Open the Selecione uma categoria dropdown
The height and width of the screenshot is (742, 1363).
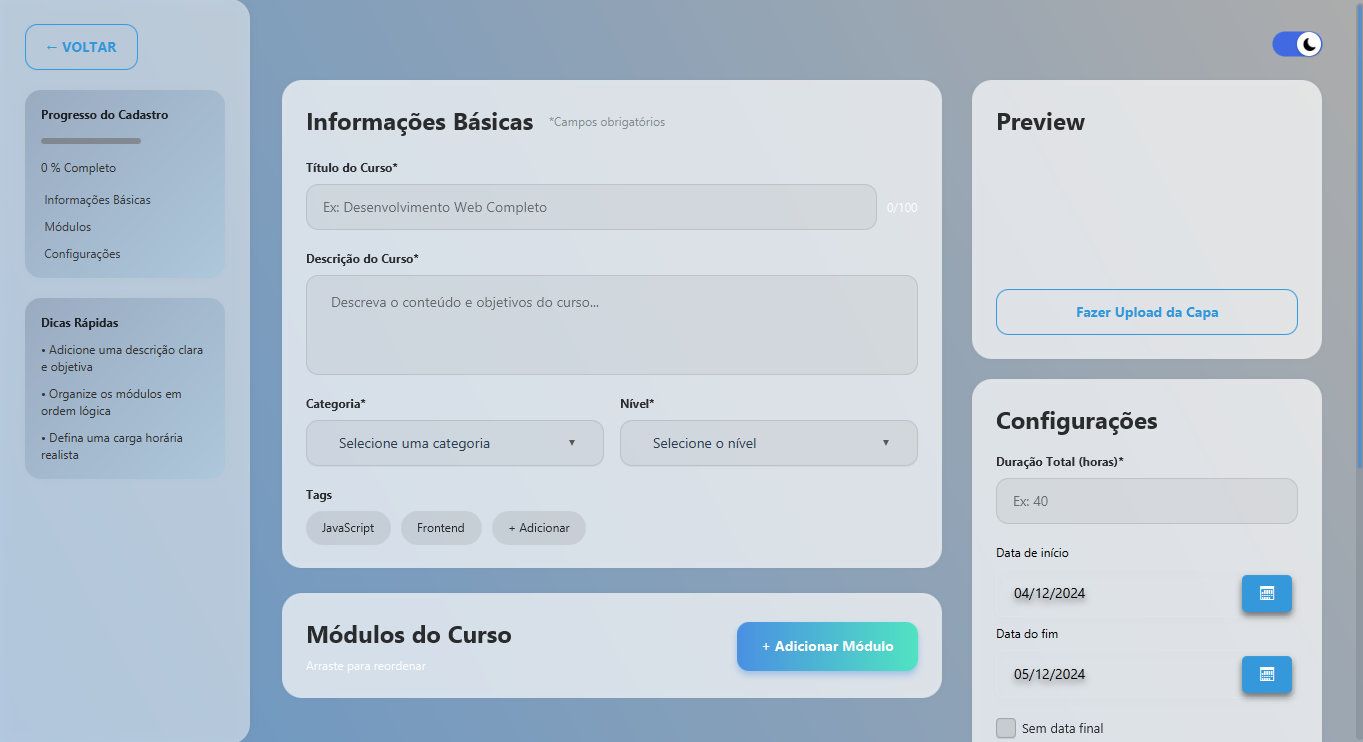point(455,443)
